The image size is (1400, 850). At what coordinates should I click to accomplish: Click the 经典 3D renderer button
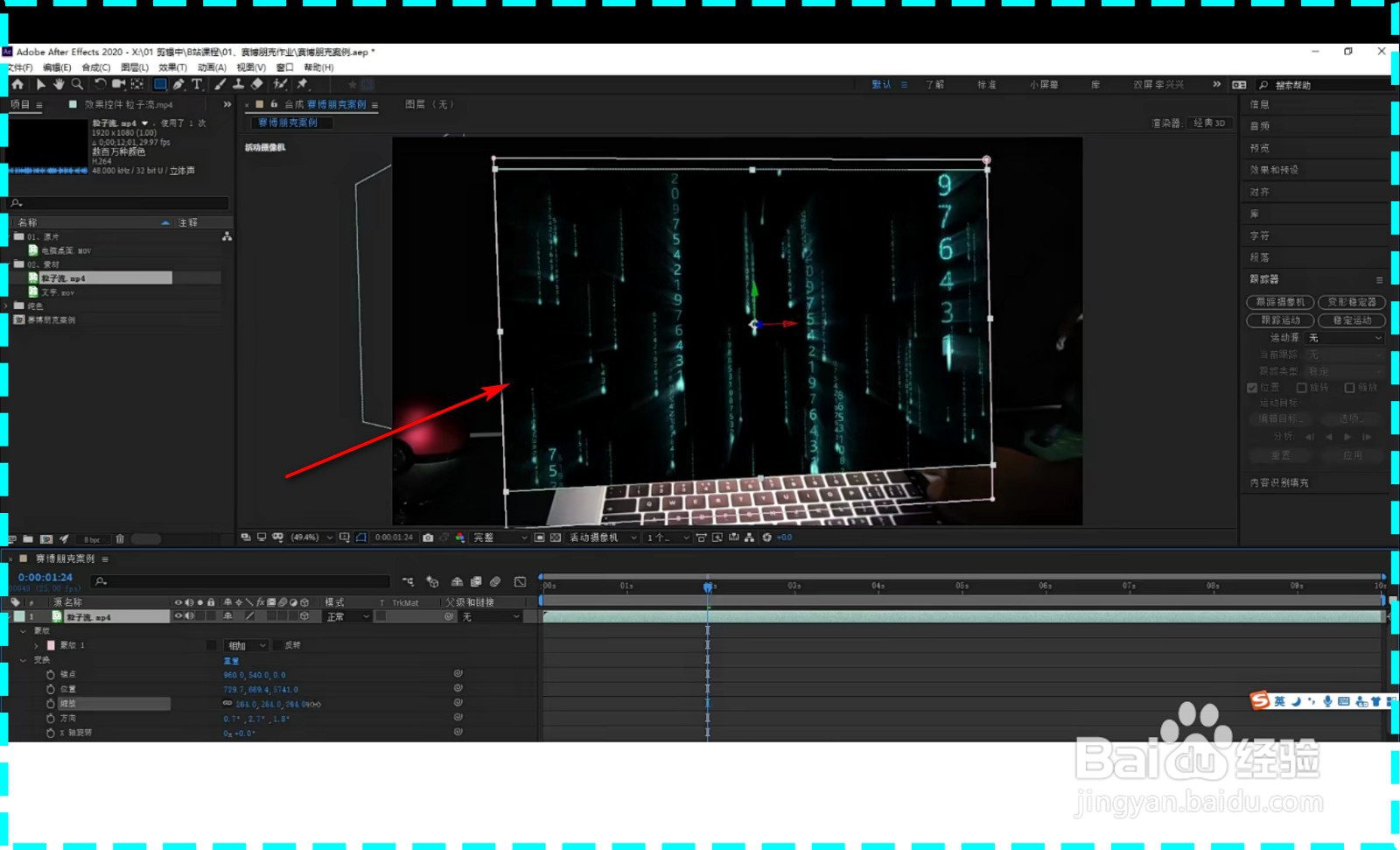point(1209,123)
